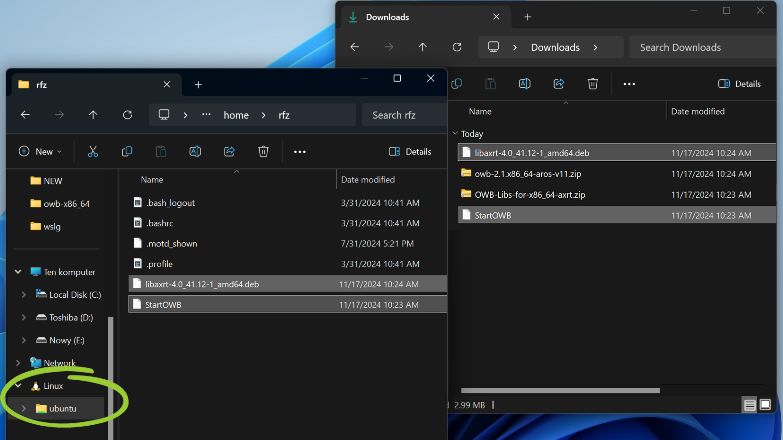Click the Search rfz field

[404, 115]
